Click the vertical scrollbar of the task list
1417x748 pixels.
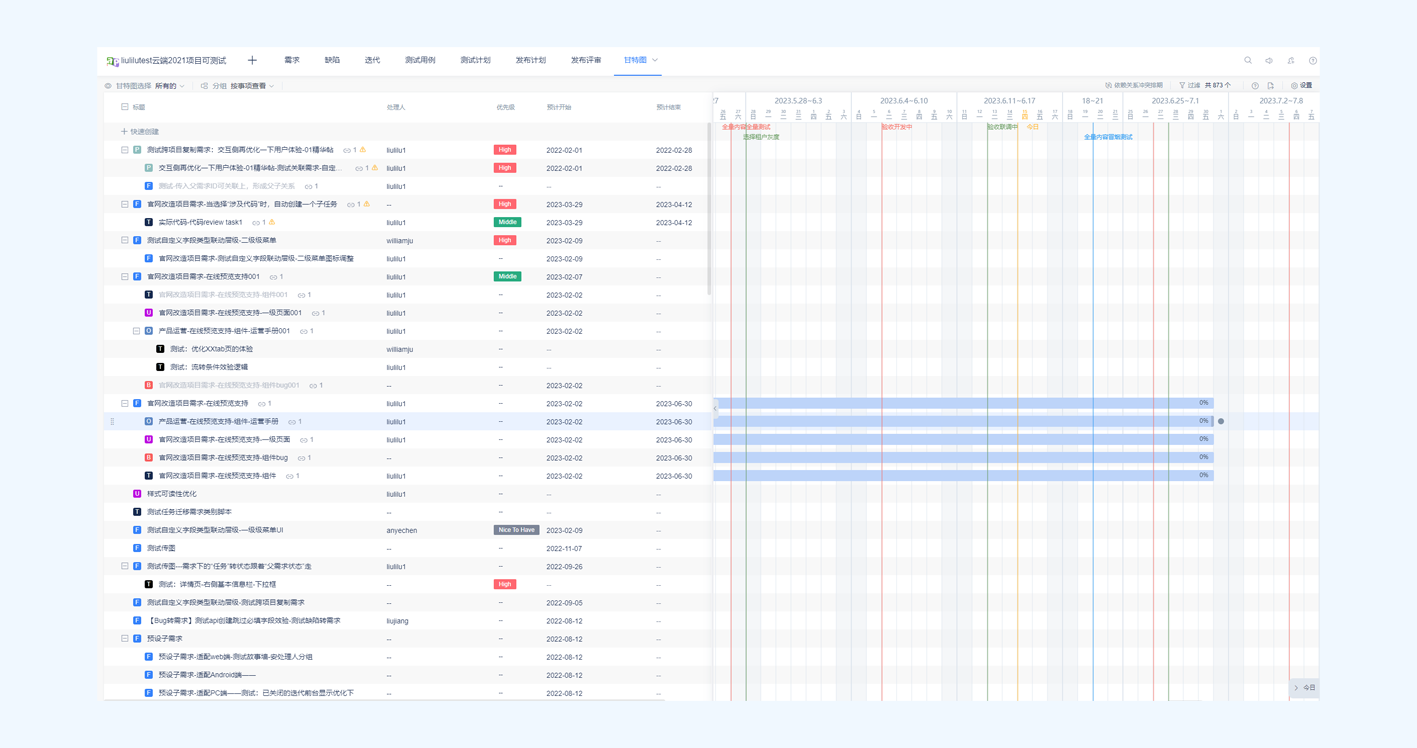pyautogui.click(x=710, y=210)
